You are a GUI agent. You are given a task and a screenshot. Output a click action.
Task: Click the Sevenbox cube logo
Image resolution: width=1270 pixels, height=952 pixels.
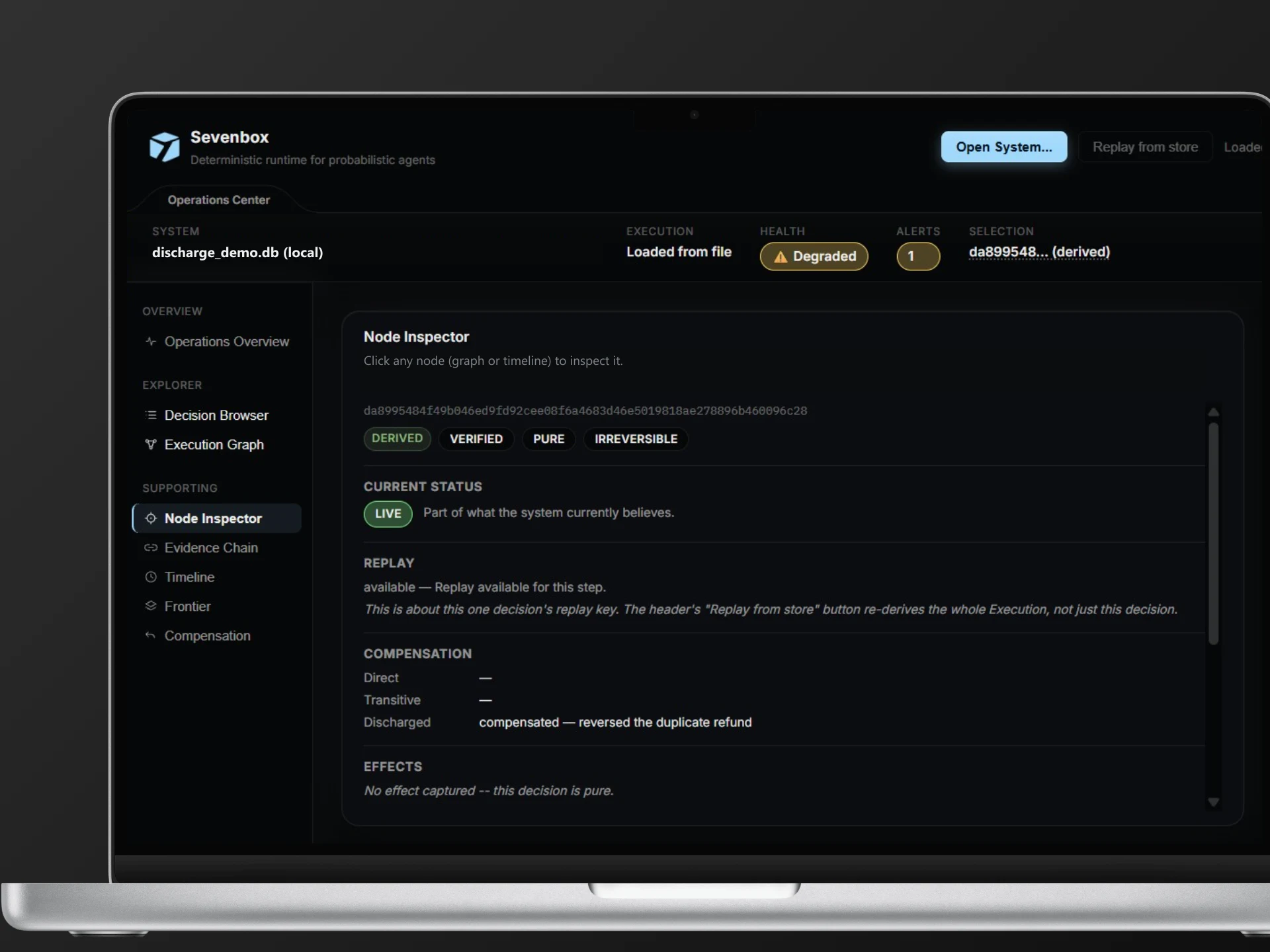point(165,146)
